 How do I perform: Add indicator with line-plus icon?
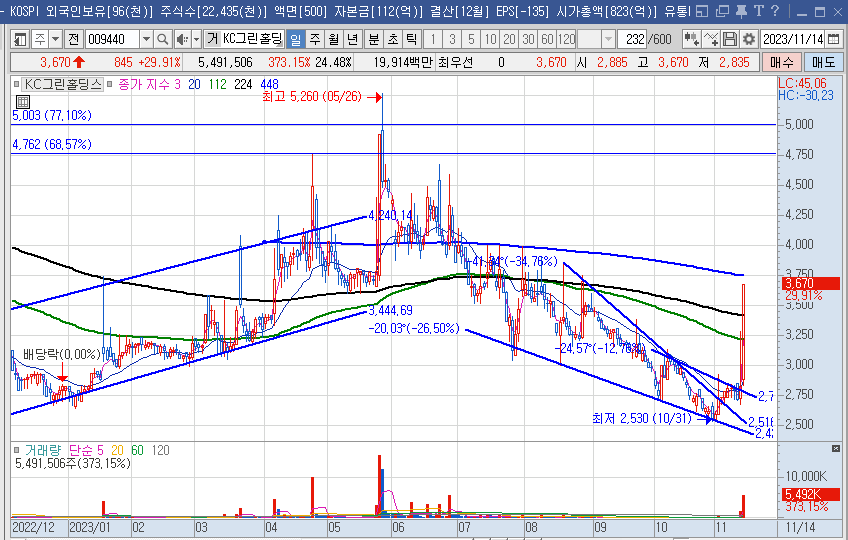[710, 39]
